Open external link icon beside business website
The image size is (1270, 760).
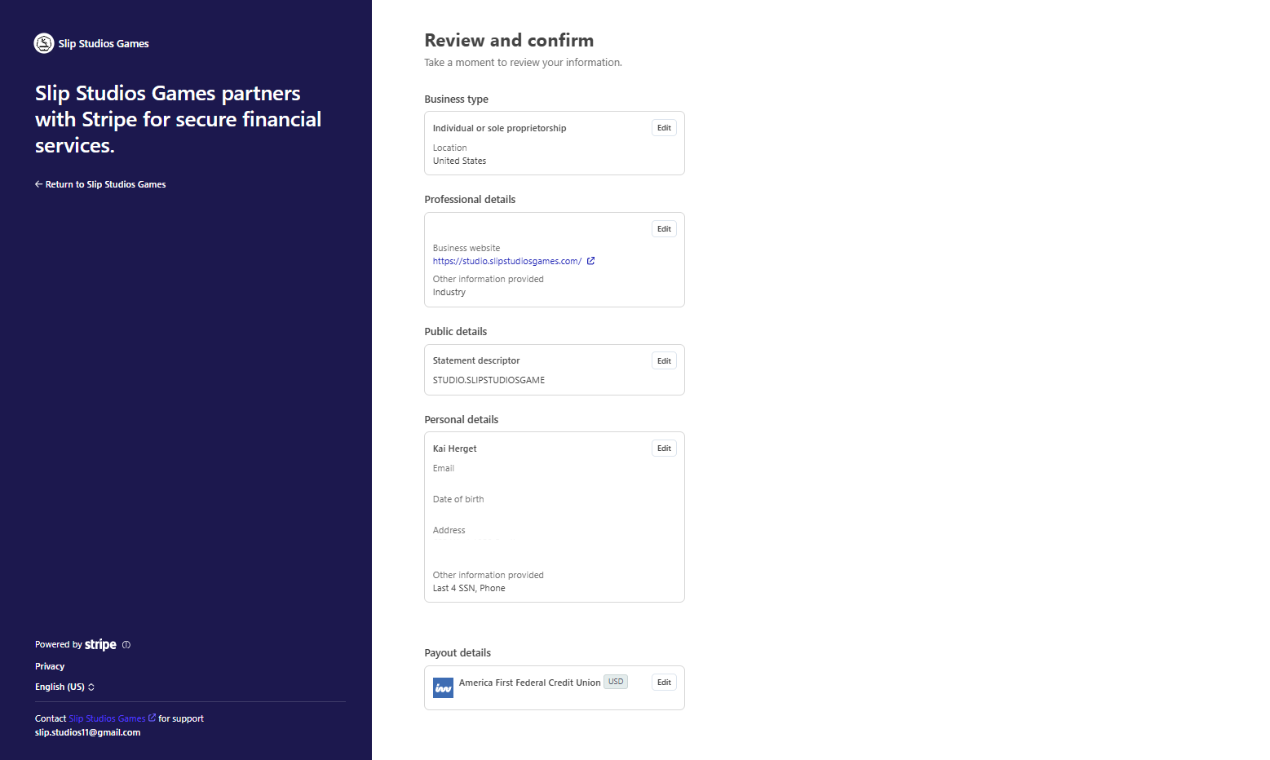click(x=591, y=261)
